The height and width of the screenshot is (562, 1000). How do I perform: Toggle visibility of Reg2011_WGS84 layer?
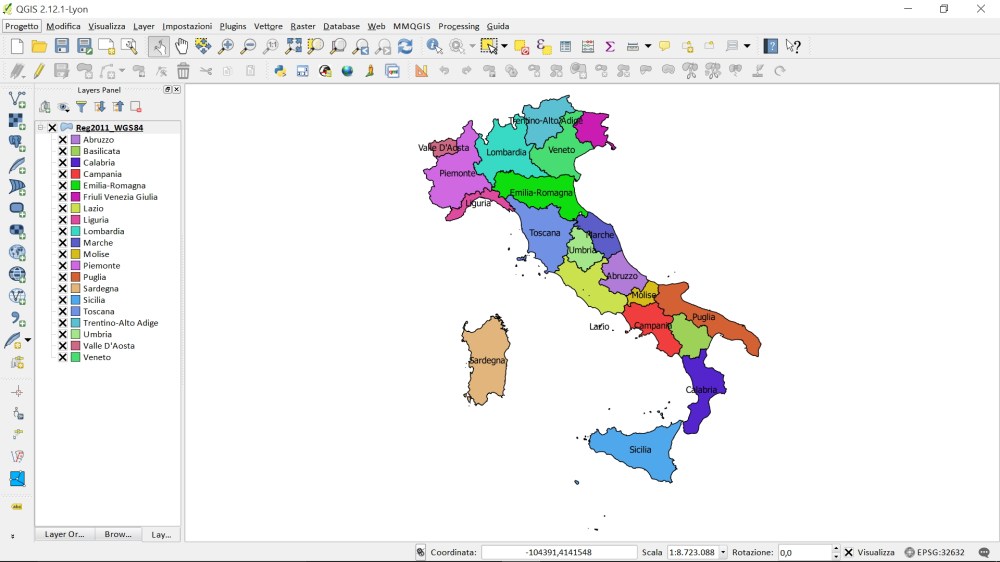coord(53,128)
